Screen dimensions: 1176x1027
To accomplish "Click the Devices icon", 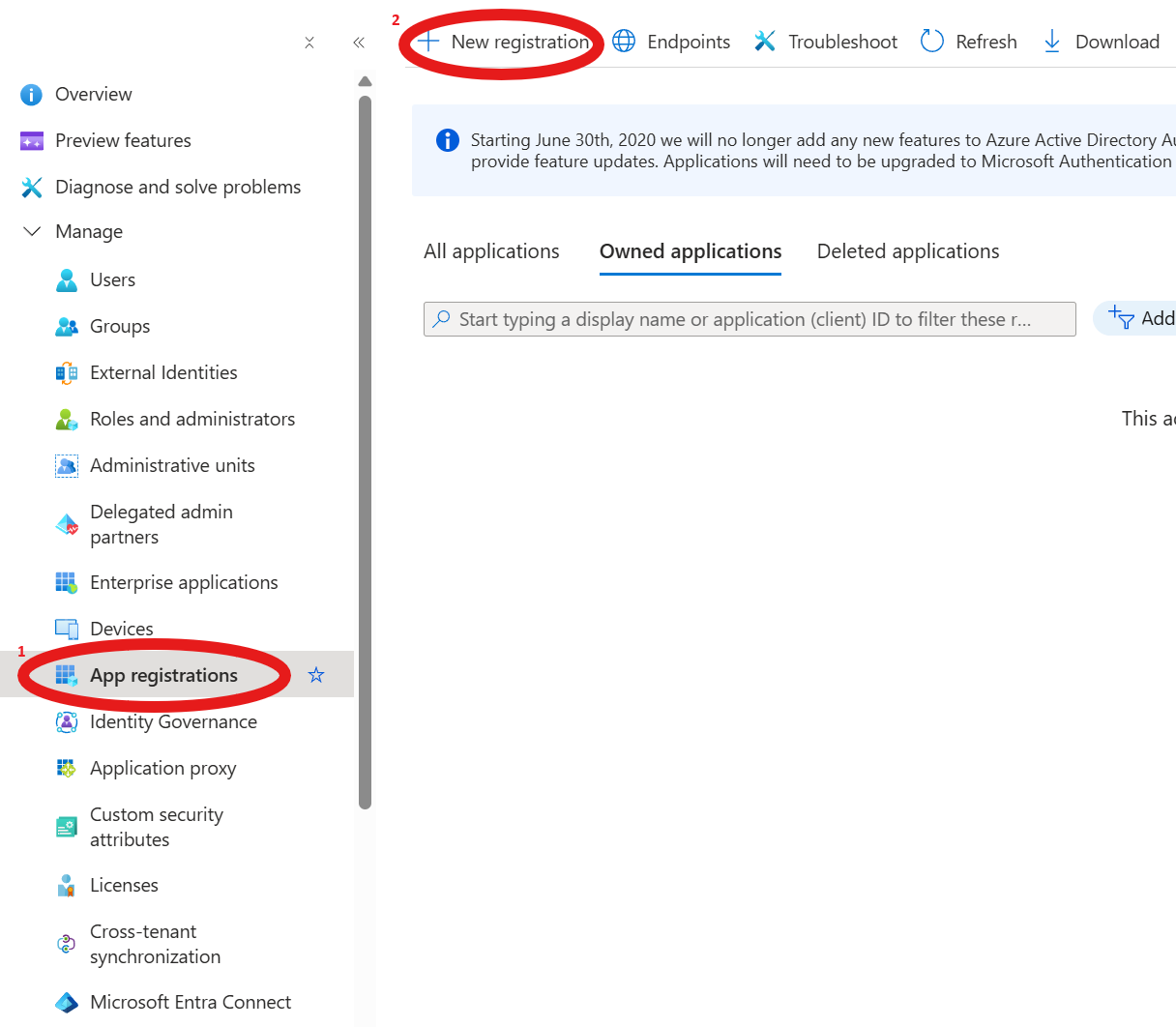I will (66, 630).
